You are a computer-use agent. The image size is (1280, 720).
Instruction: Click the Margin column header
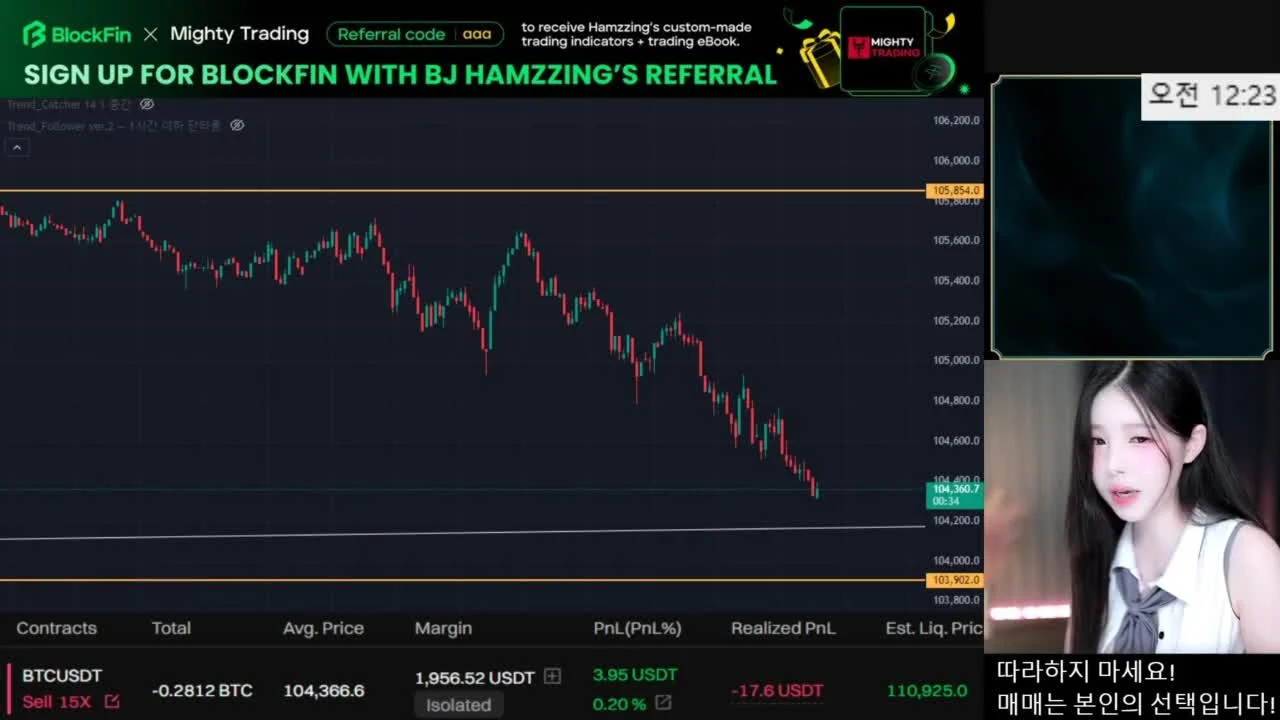443,628
